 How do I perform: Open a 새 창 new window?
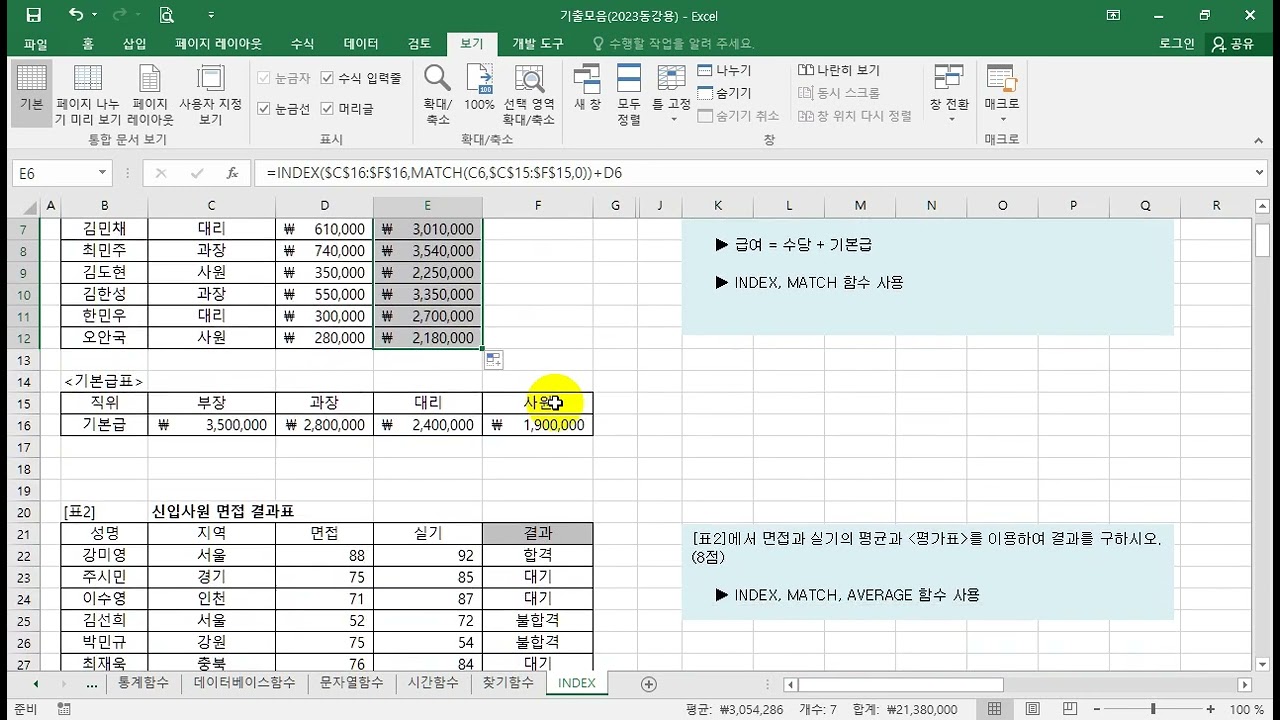click(x=587, y=88)
